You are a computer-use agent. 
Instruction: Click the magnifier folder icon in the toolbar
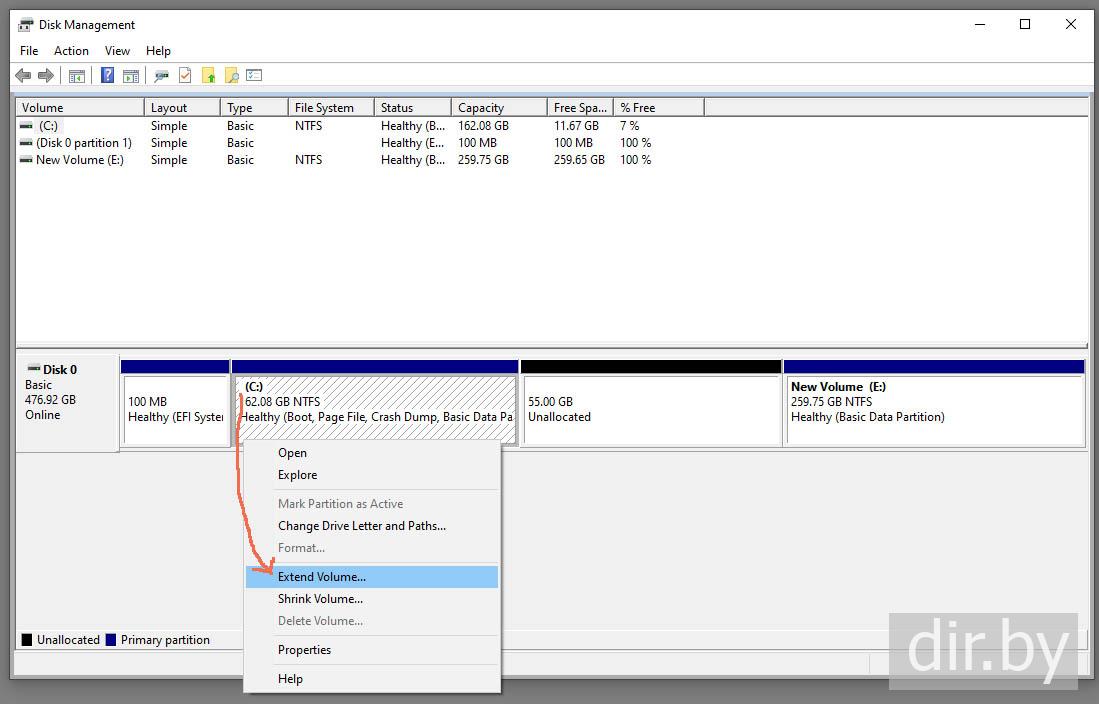point(232,76)
